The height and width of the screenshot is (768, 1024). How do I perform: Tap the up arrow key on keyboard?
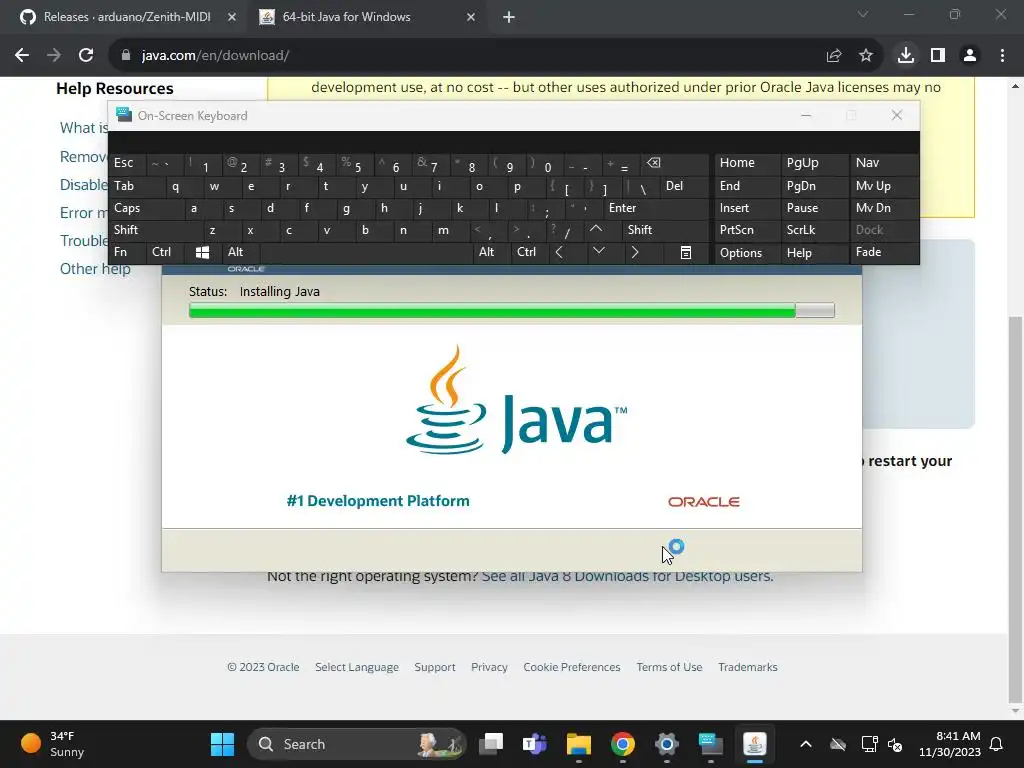coord(596,229)
